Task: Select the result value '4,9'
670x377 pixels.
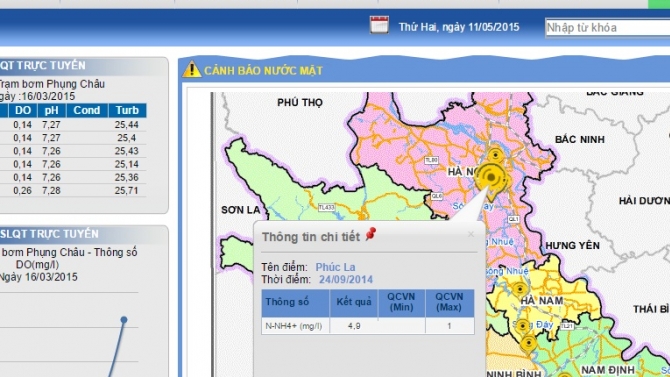Action: tap(354, 326)
